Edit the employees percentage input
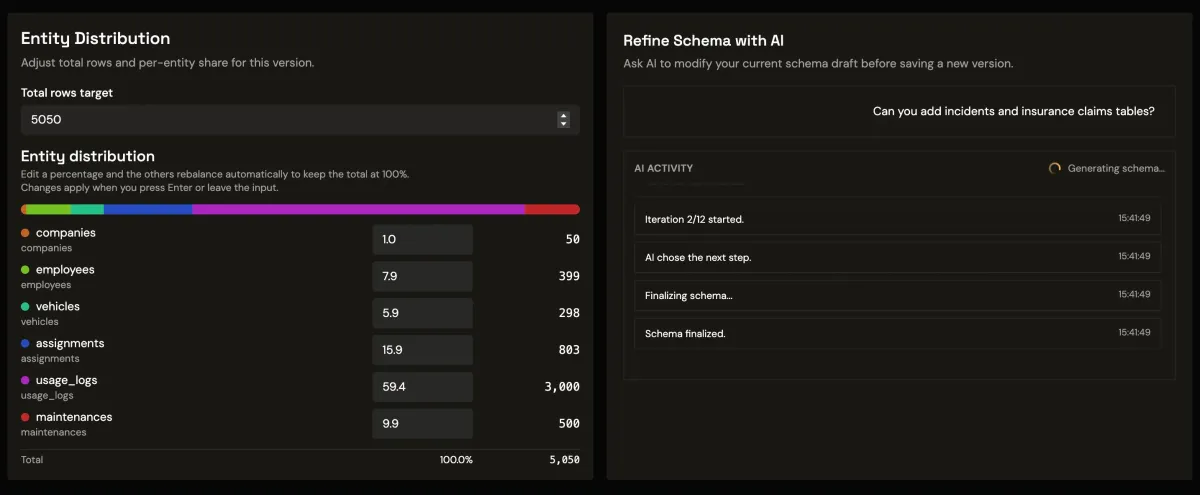1200x495 pixels. 422,277
